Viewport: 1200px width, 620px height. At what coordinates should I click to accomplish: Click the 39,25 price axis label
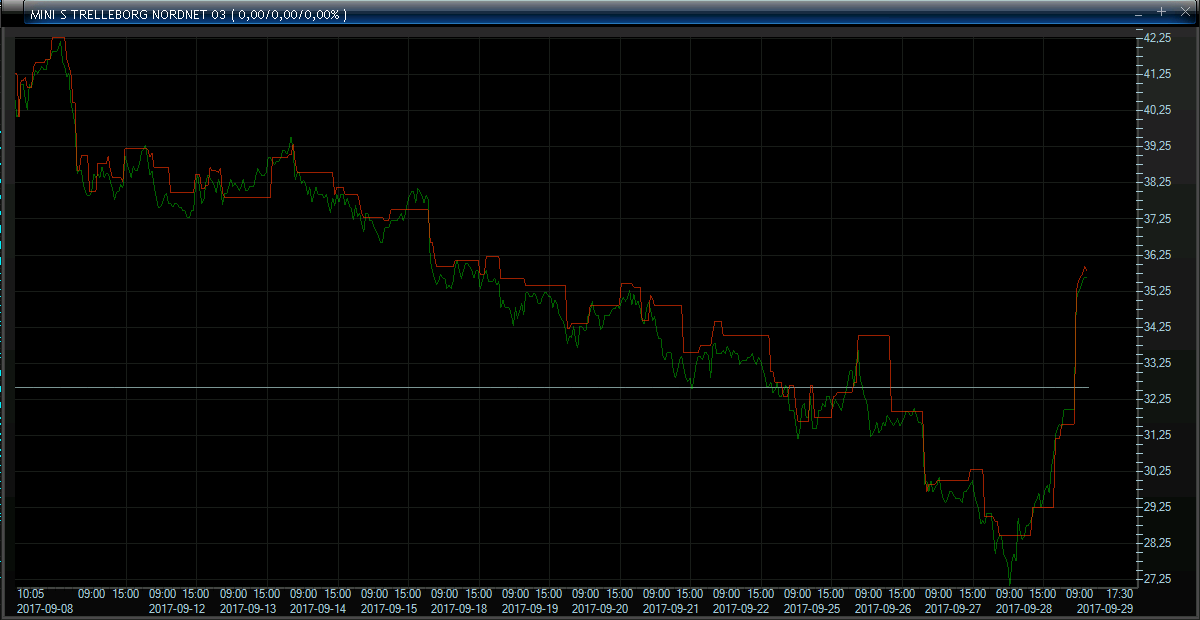pos(1157,146)
